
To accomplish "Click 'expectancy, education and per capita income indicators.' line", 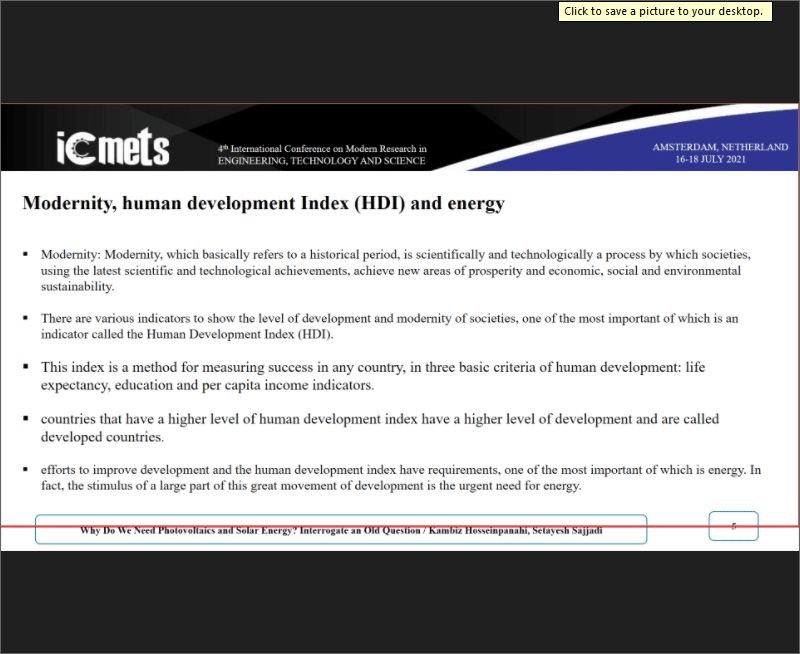I will (207, 385).
